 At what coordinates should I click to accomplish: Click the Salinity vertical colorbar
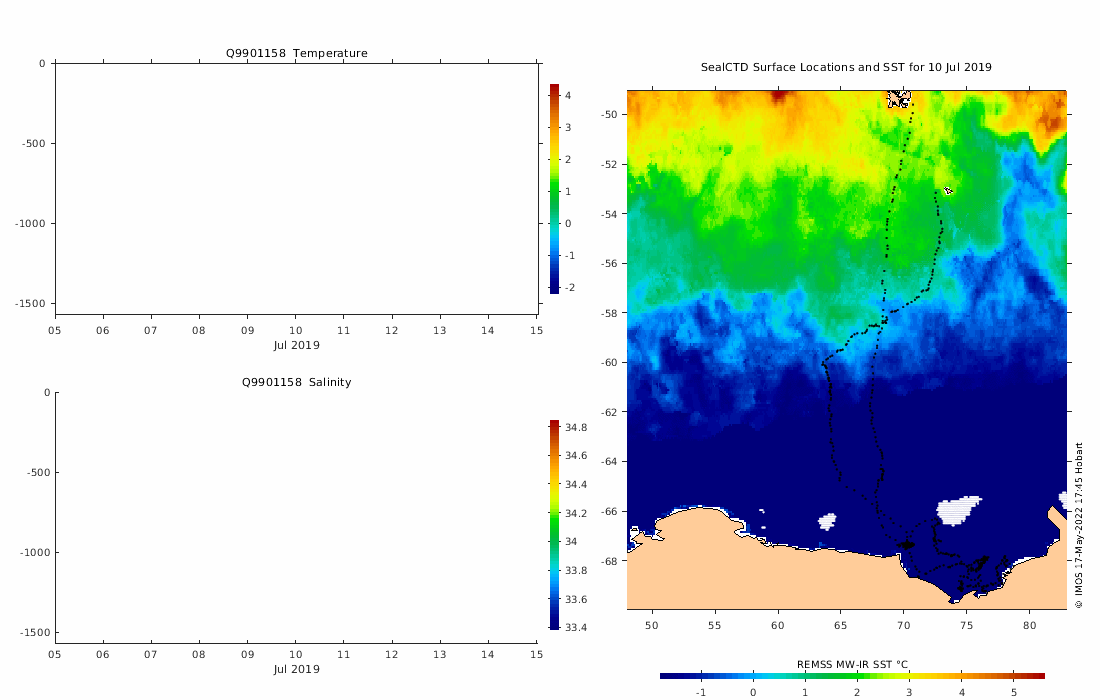(554, 525)
